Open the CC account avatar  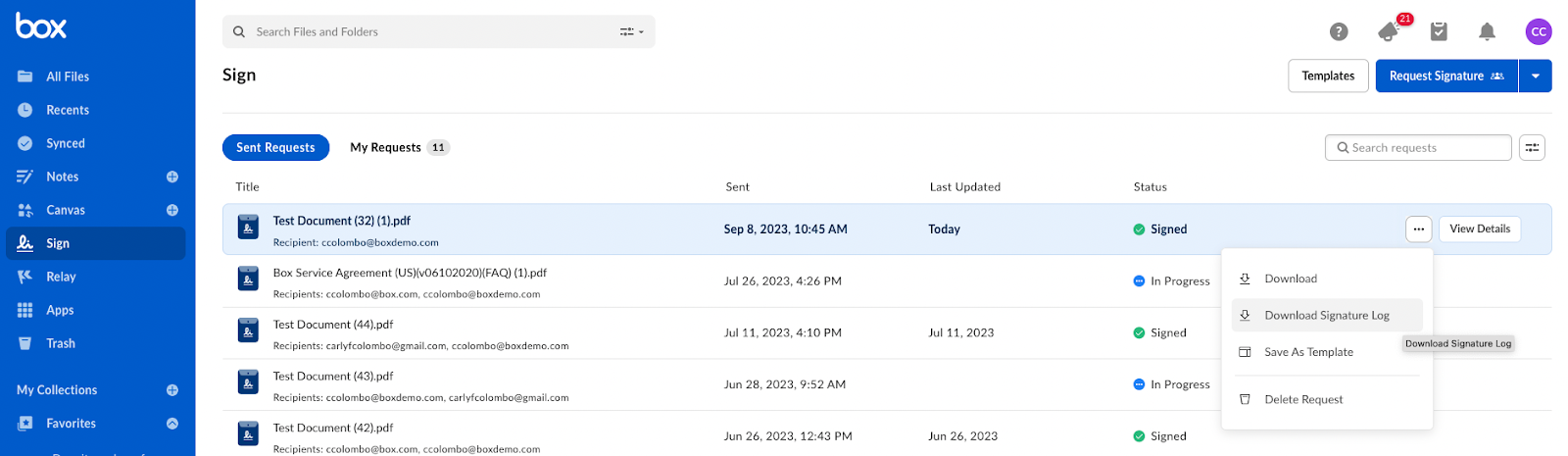pyautogui.click(x=1539, y=32)
